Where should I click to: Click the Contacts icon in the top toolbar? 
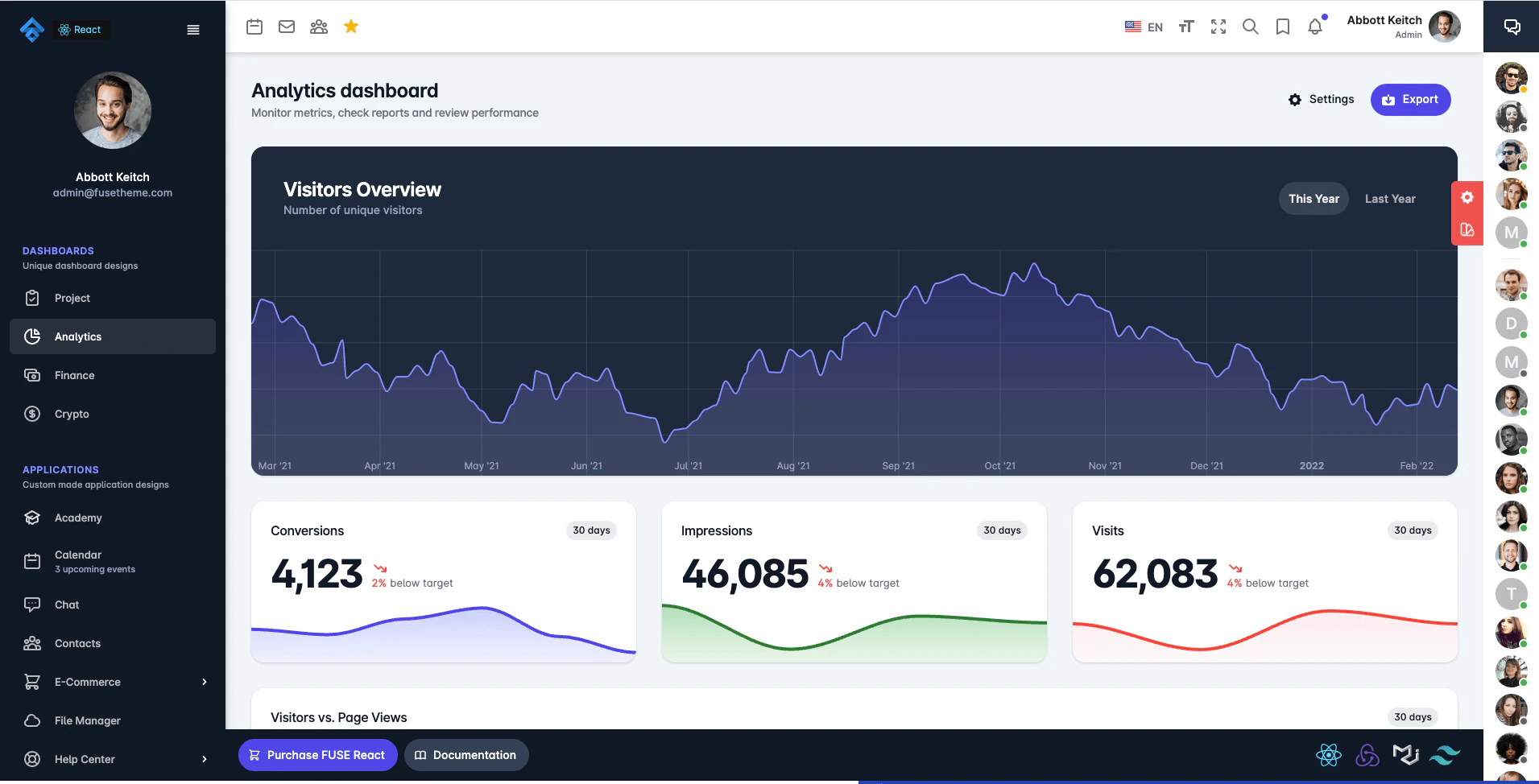tap(319, 26)
